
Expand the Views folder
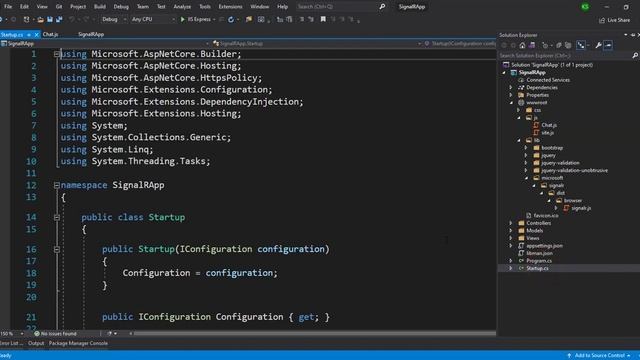(511, 238)
